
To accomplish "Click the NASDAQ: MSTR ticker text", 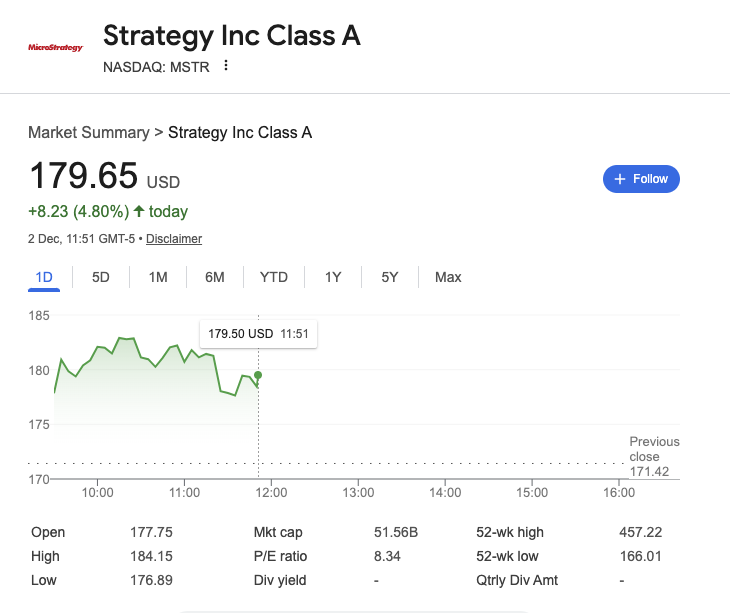I will 156,67.
